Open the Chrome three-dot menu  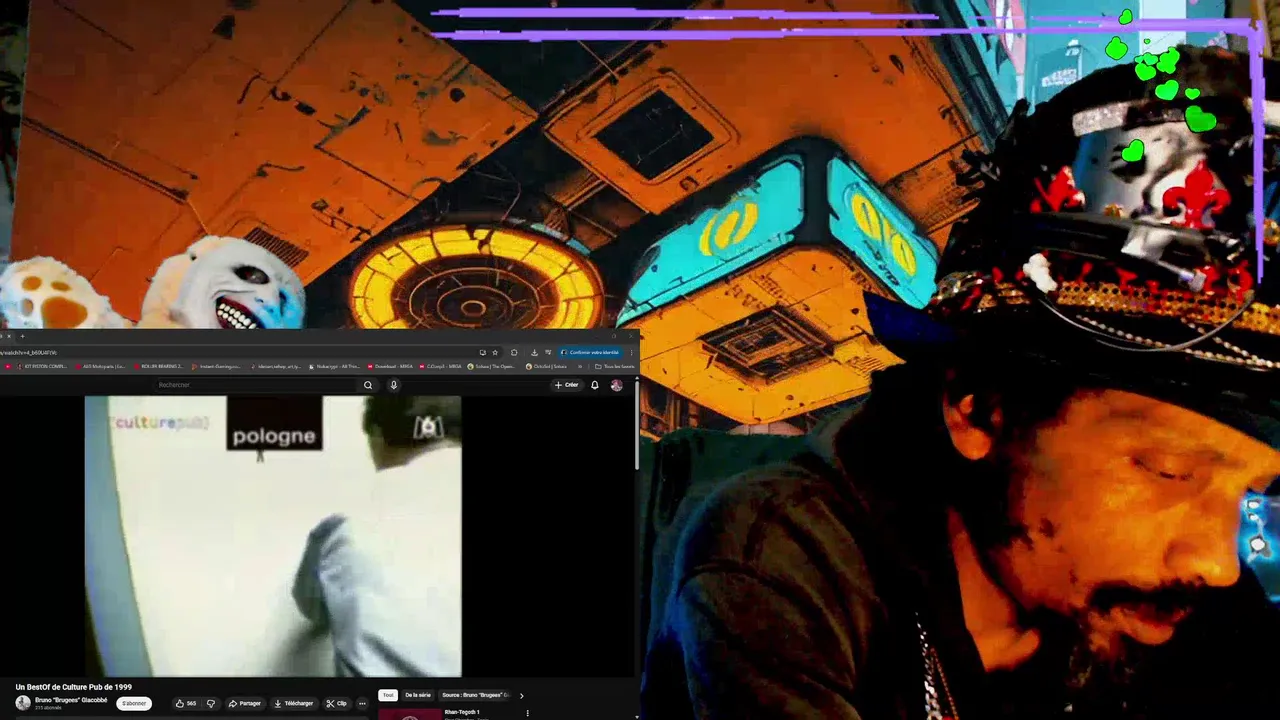pyautogui.click(x=631, y=352)
